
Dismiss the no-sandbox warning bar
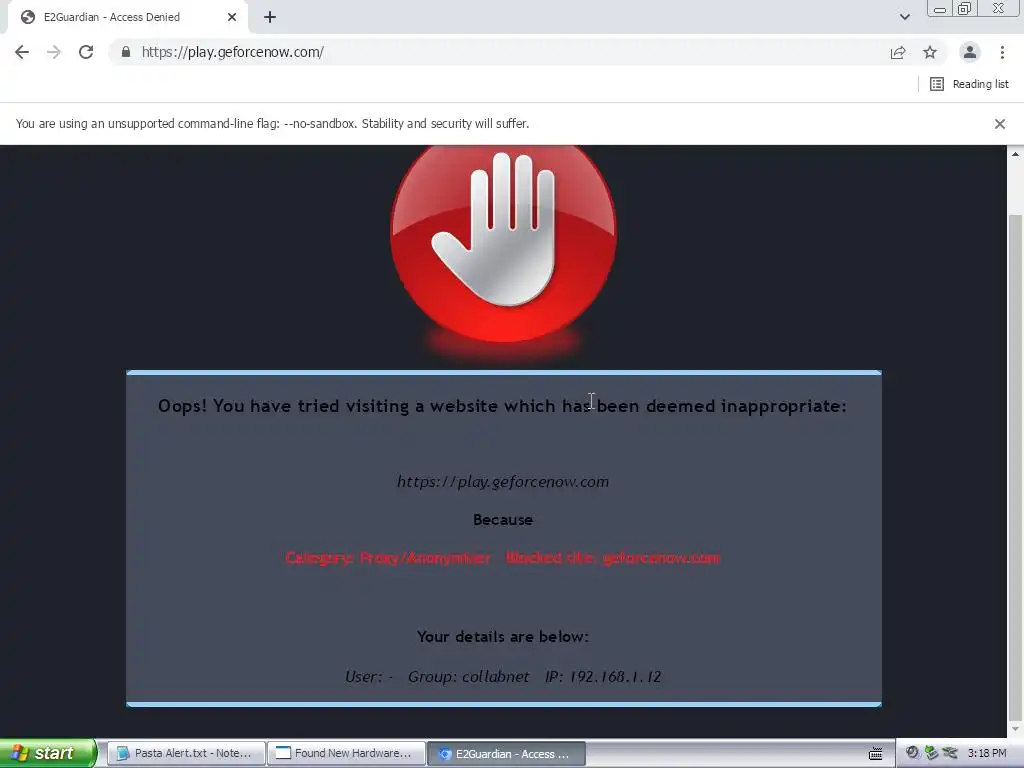click(x=1000, y=124)
